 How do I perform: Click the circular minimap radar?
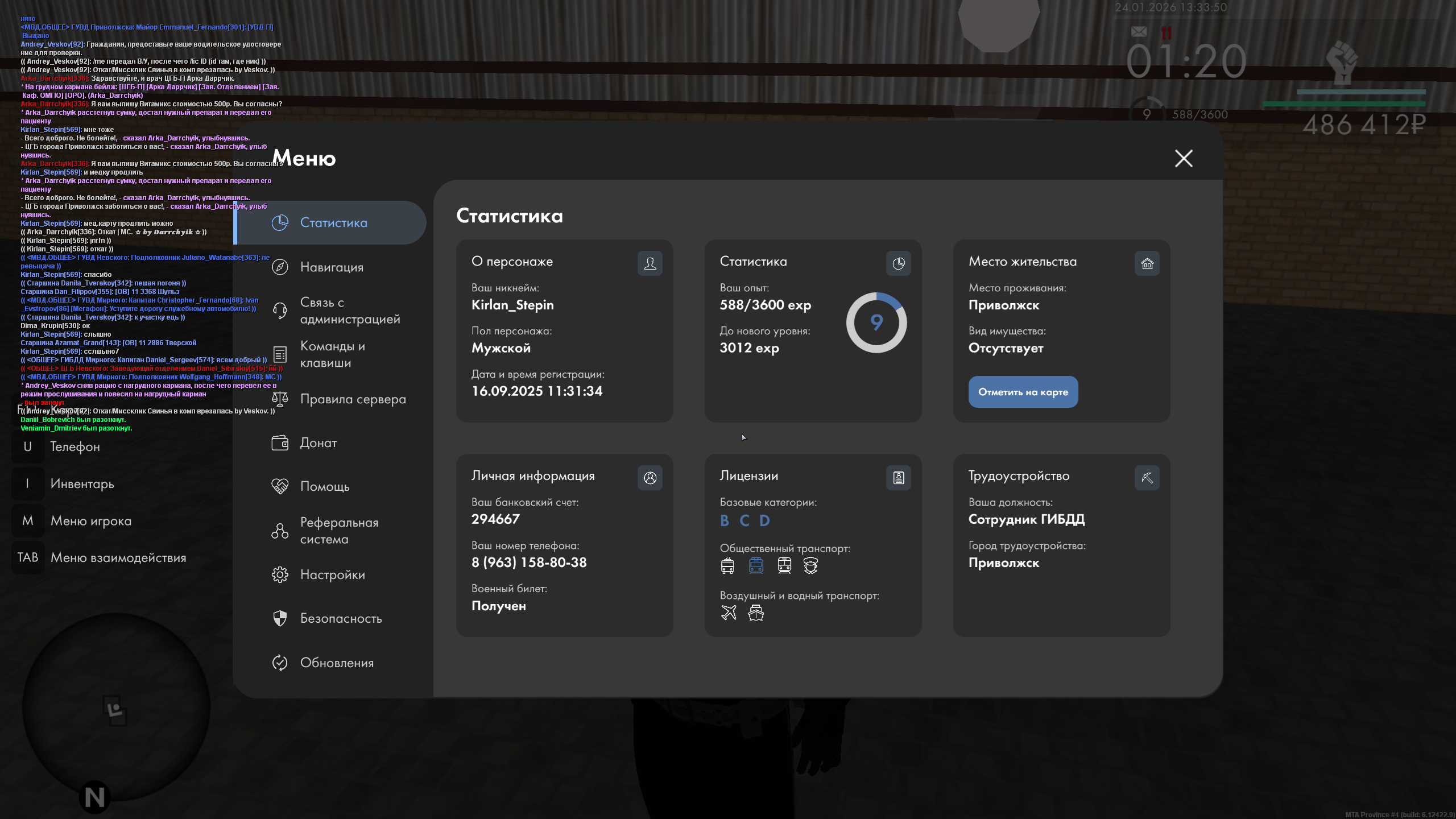(116, 706)
